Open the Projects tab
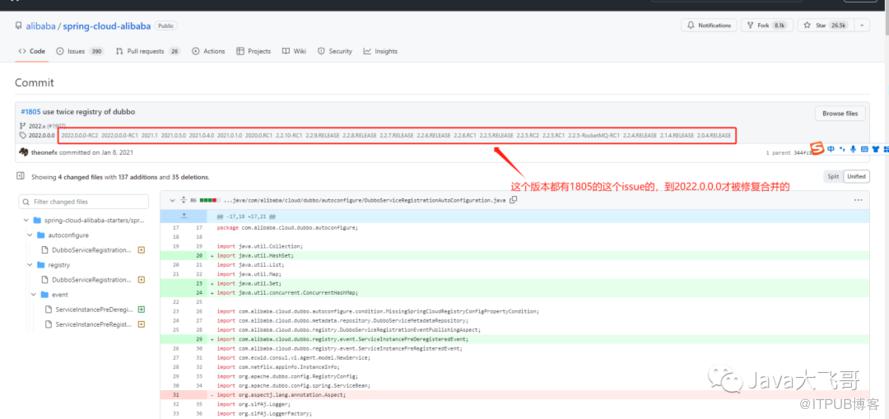The width and height of the screenshot is (889, 419). tap(253, 51)
